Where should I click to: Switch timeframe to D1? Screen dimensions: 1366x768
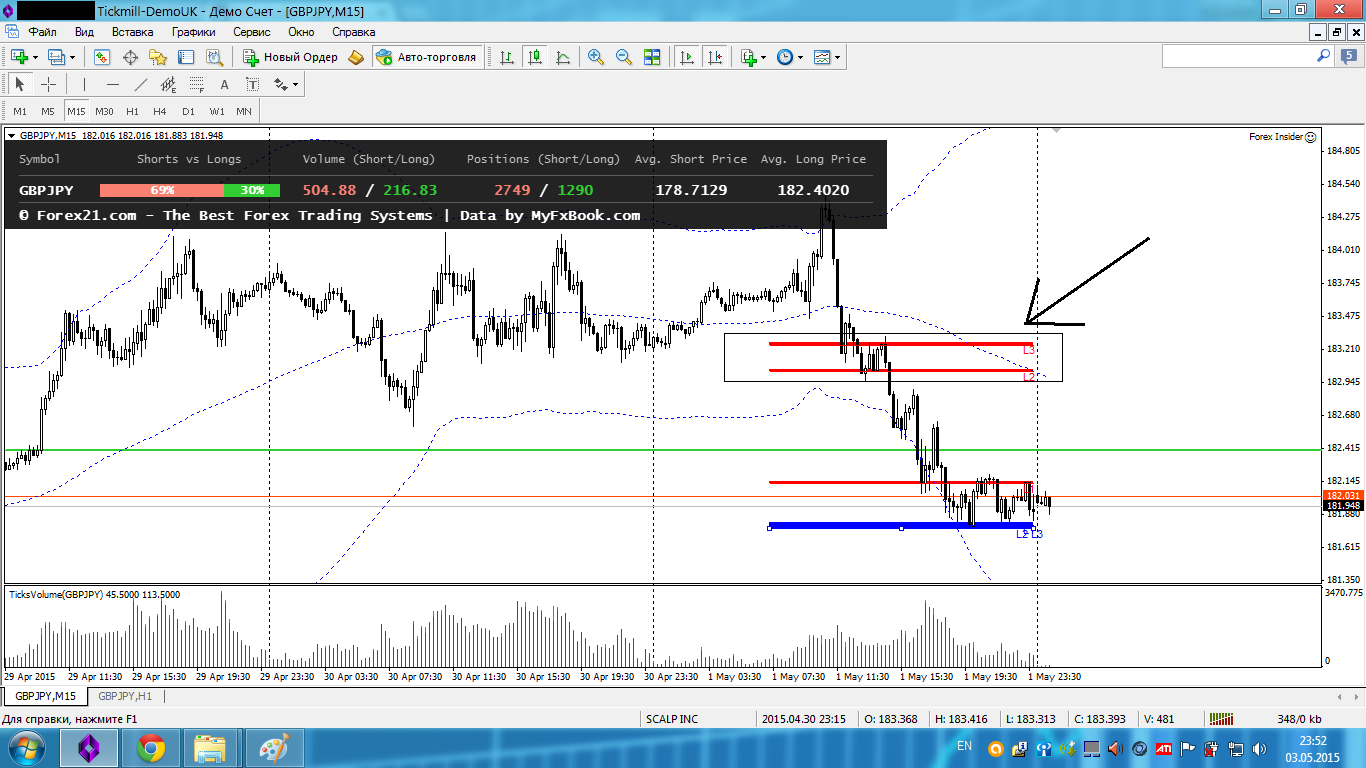click(x=188, y=111)
